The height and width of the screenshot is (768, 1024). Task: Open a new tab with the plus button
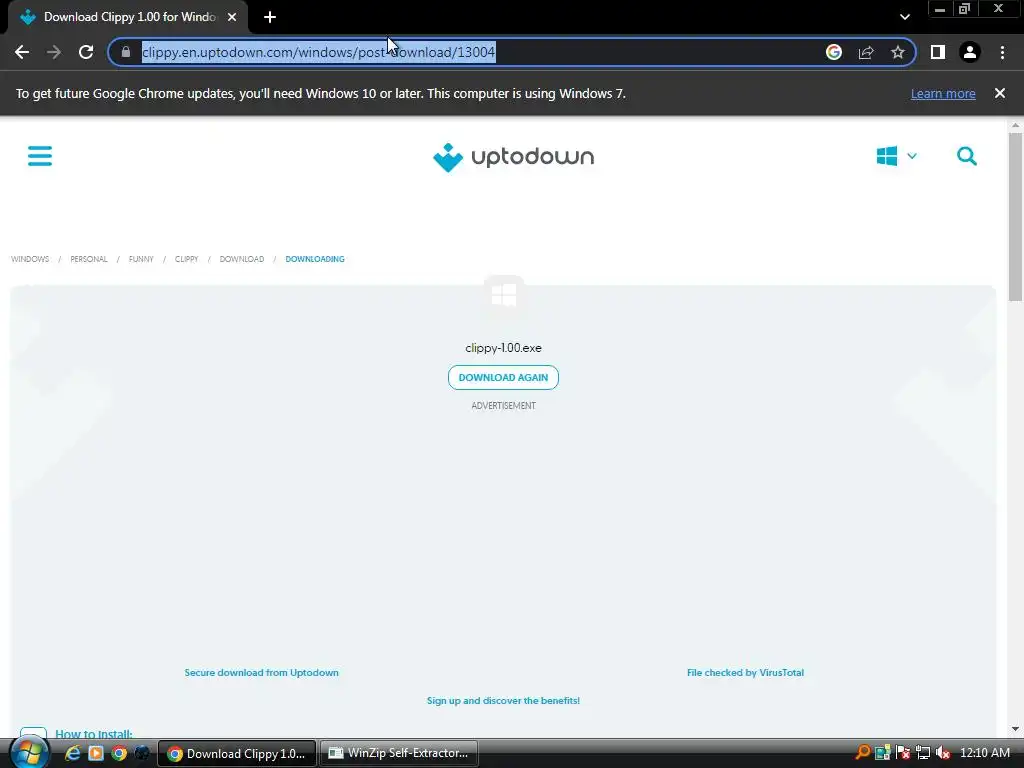(x=270, y=17)
